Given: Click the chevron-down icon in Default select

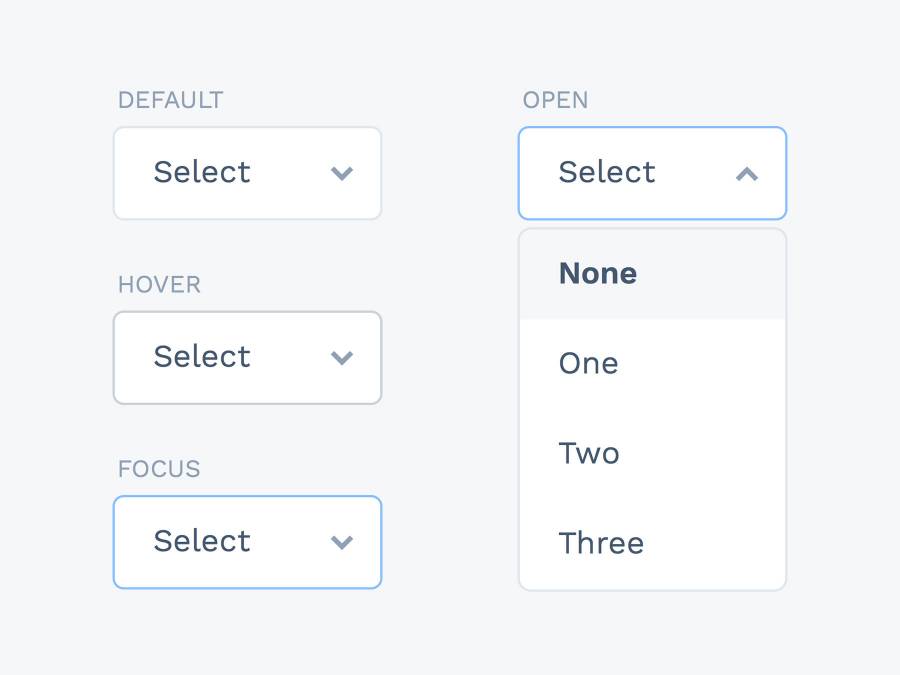Looking at the screenshot, I should point(342,174).
